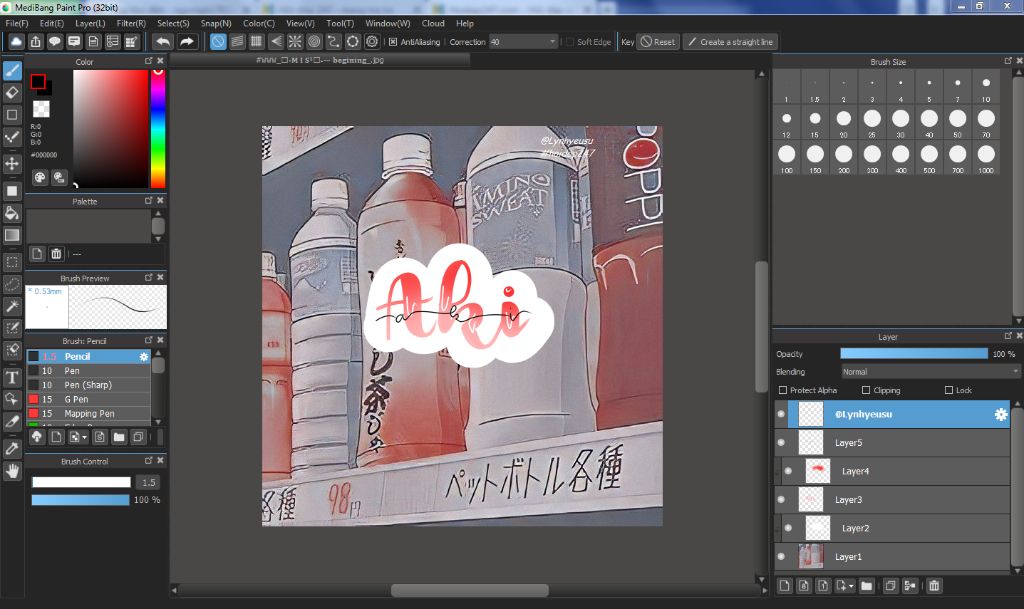Delete palette color with the trash icon
The image size is (1024, 609).
[56, 253]
